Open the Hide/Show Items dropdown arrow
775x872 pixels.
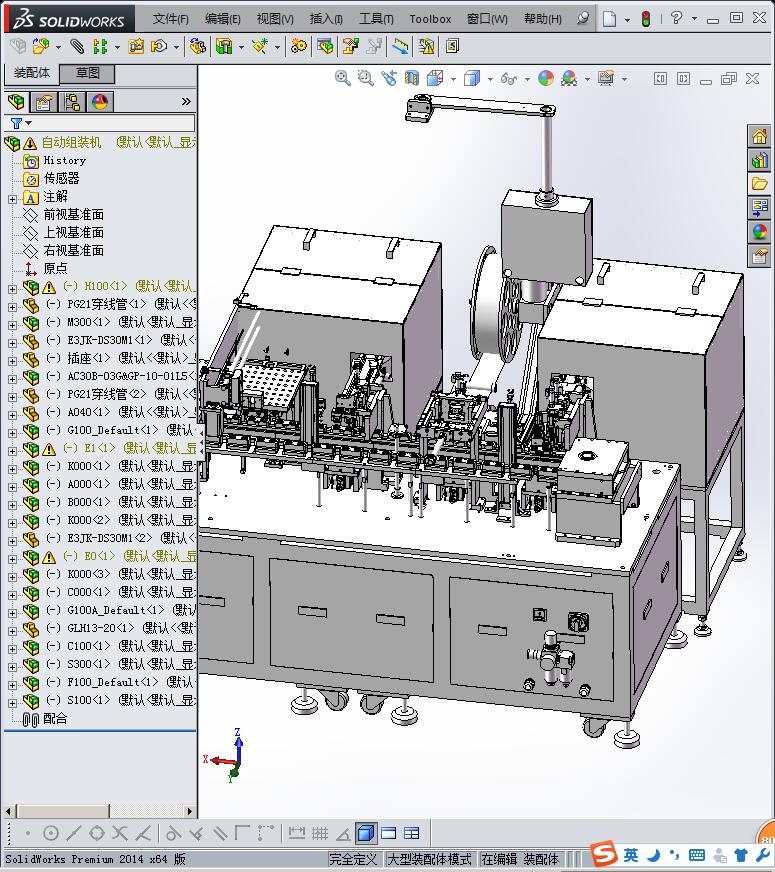(x=527, y=80)
